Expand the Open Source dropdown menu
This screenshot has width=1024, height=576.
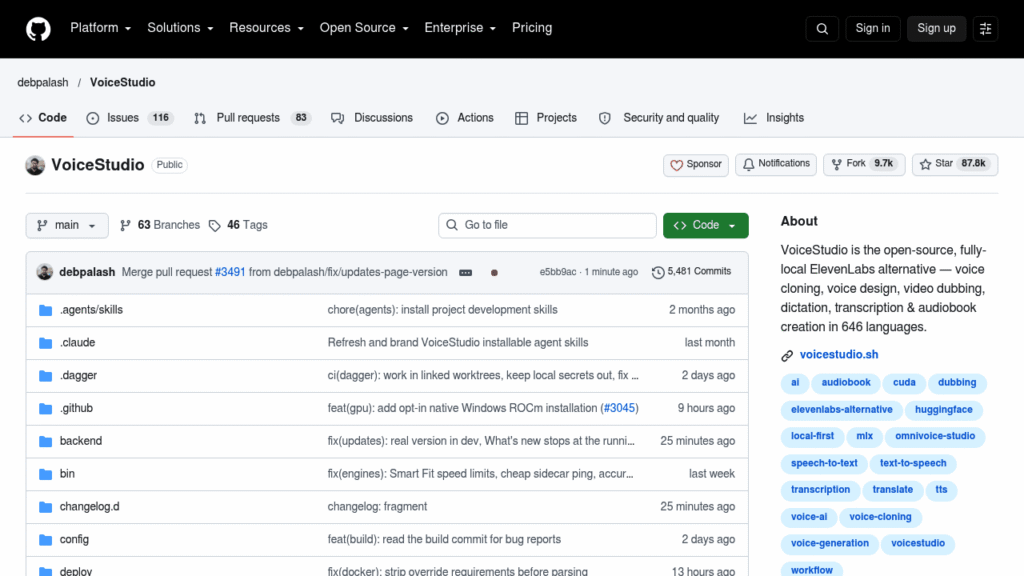[x=364, y=28]
